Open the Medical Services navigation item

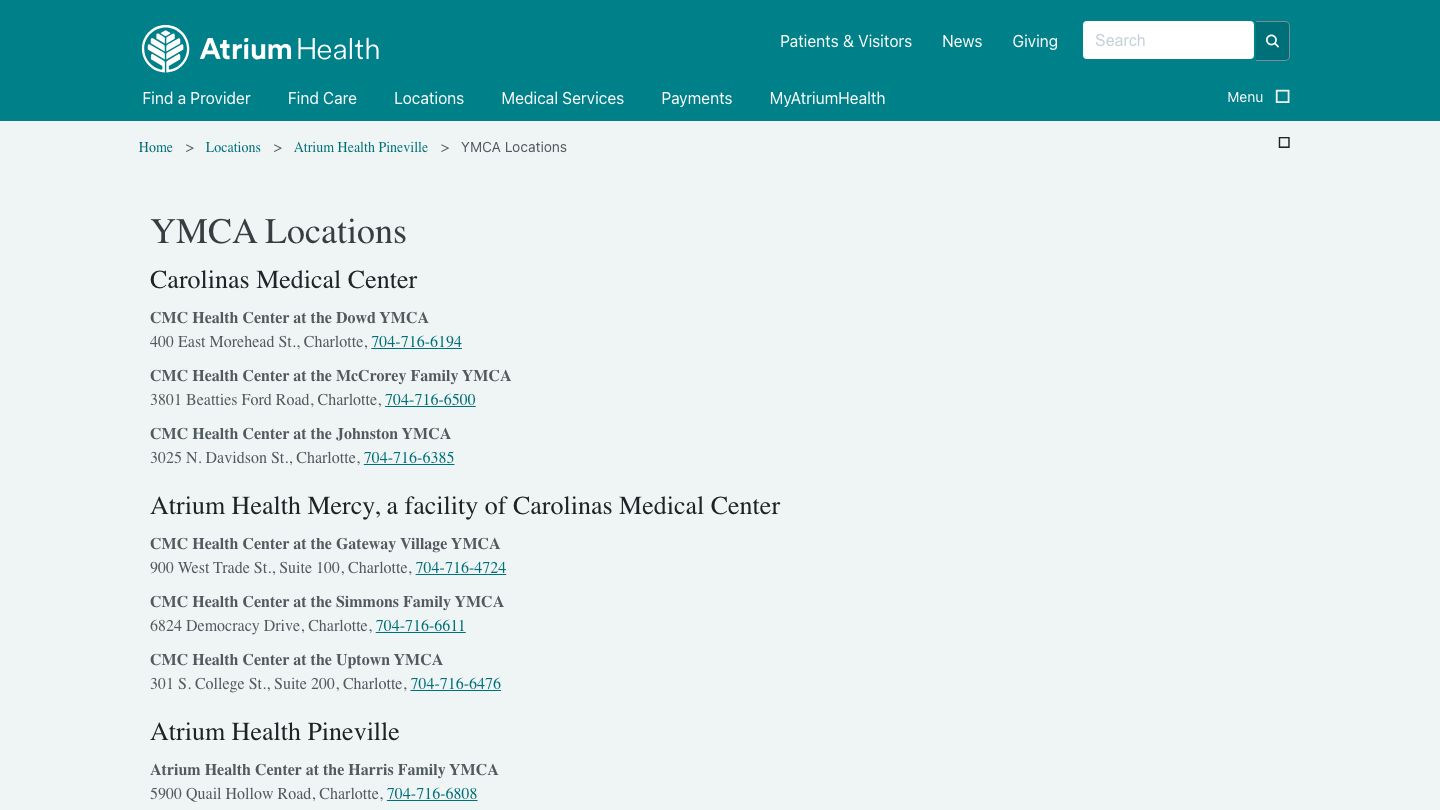(x=562, y=98)
